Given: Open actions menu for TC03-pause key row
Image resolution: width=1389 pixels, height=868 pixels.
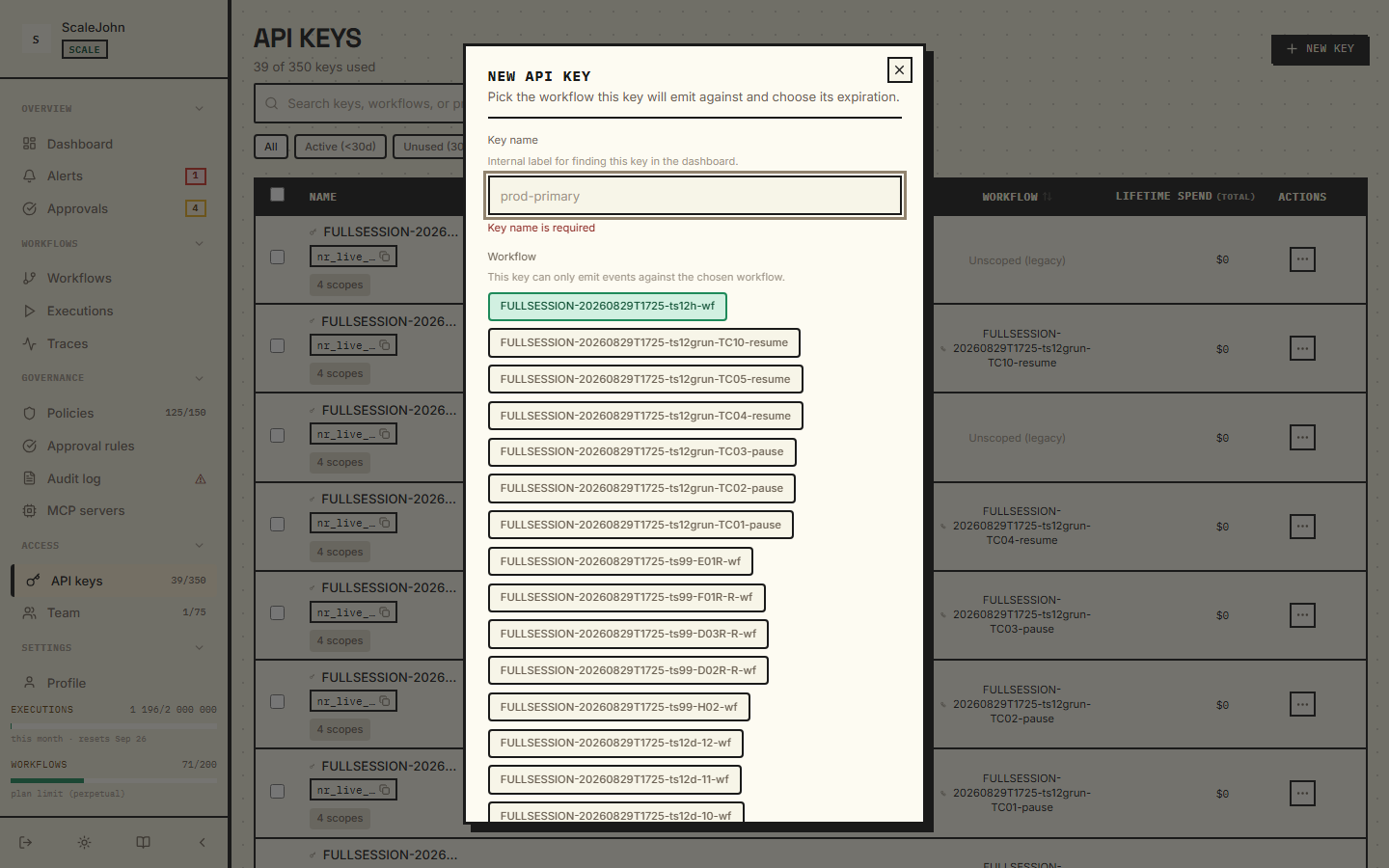Looking at the screenshot, I should coord(1302,615).
